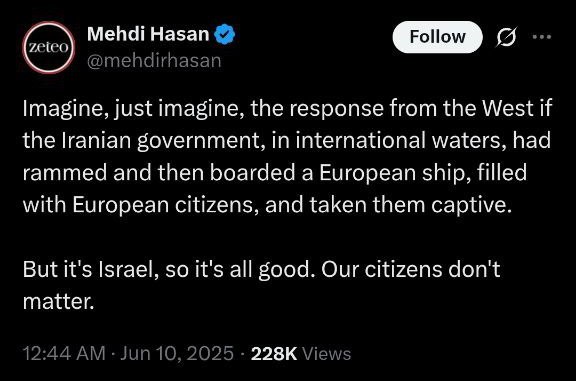The height and width of the screenshot is (381, 576).
Task: Open the Grok slashed-circle icon
Action: point(506,37)
